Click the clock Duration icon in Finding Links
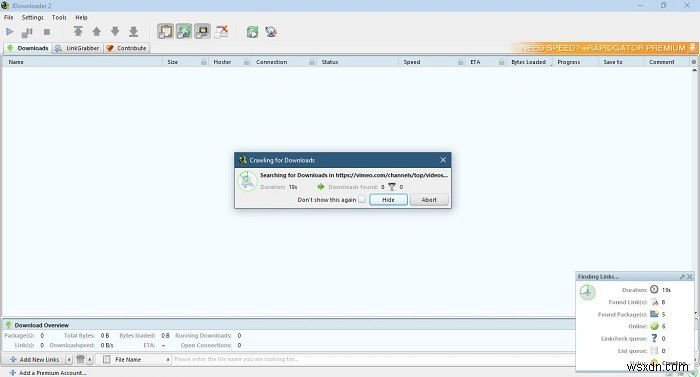The image size is (700, 377). [x=654, y=289]
